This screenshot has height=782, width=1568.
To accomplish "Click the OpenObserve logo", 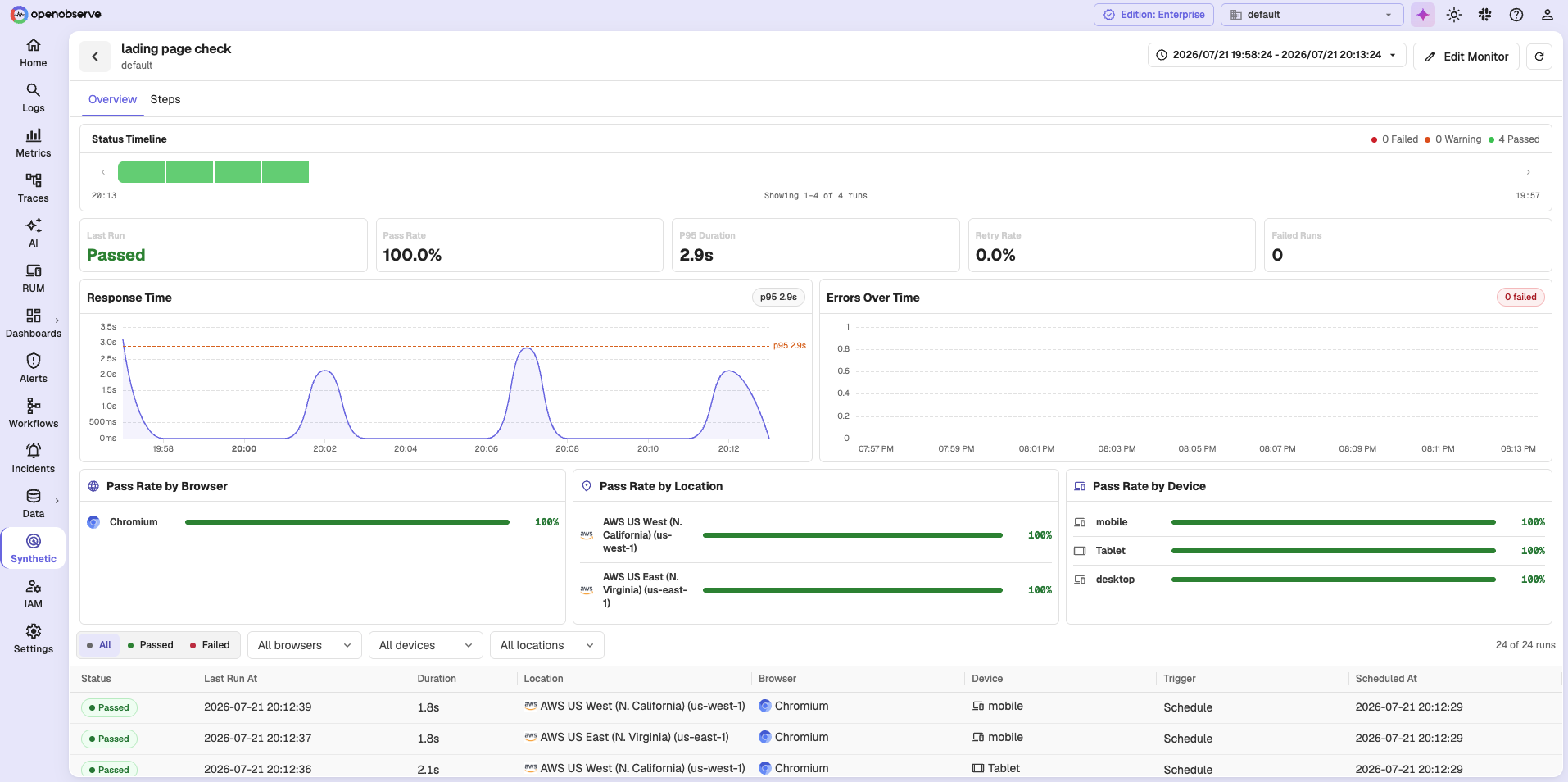I will (x=56, y=14).
